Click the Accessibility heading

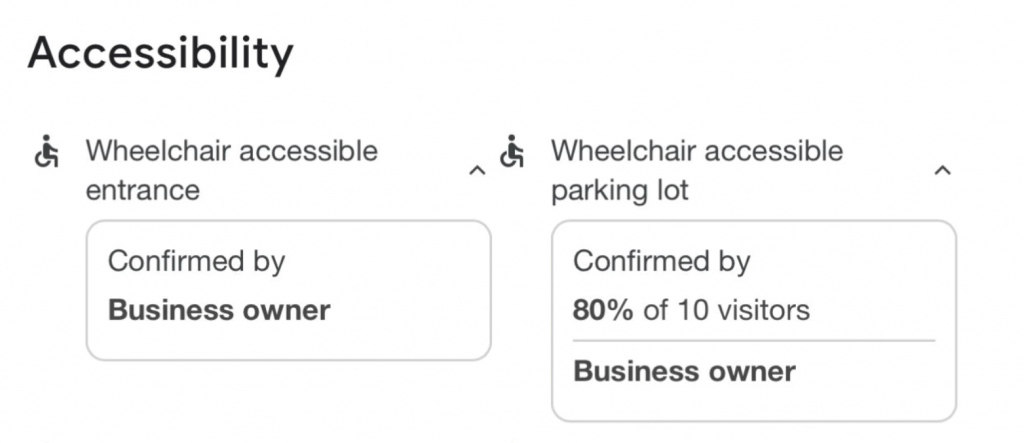160,52
